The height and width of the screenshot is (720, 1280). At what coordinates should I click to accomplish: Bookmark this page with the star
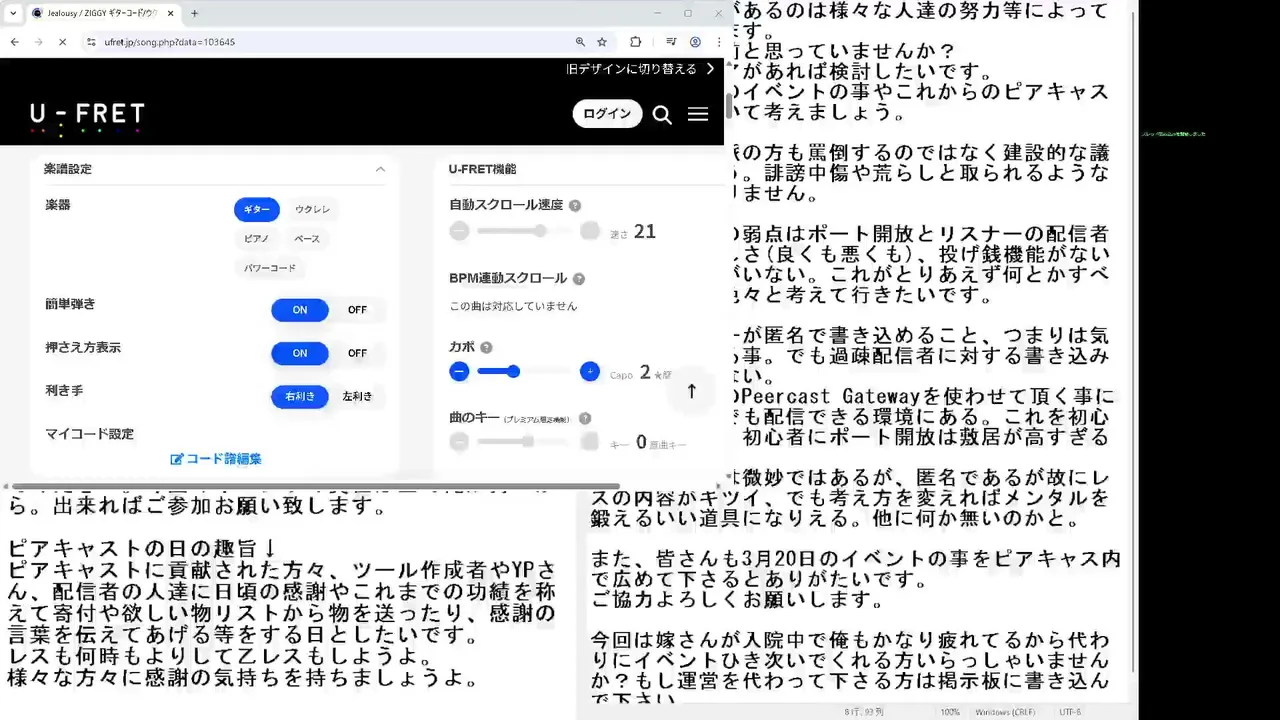(602, 42)
